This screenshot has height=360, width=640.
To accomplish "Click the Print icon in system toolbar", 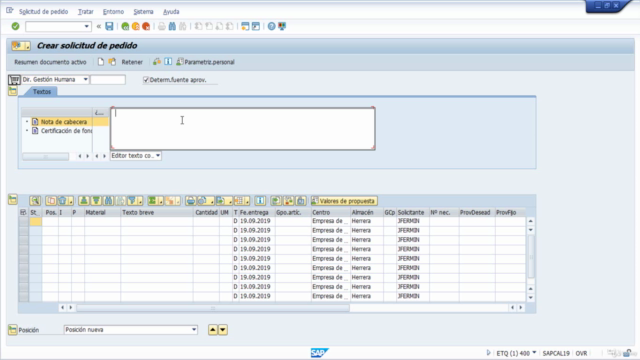I will point(162,26).
